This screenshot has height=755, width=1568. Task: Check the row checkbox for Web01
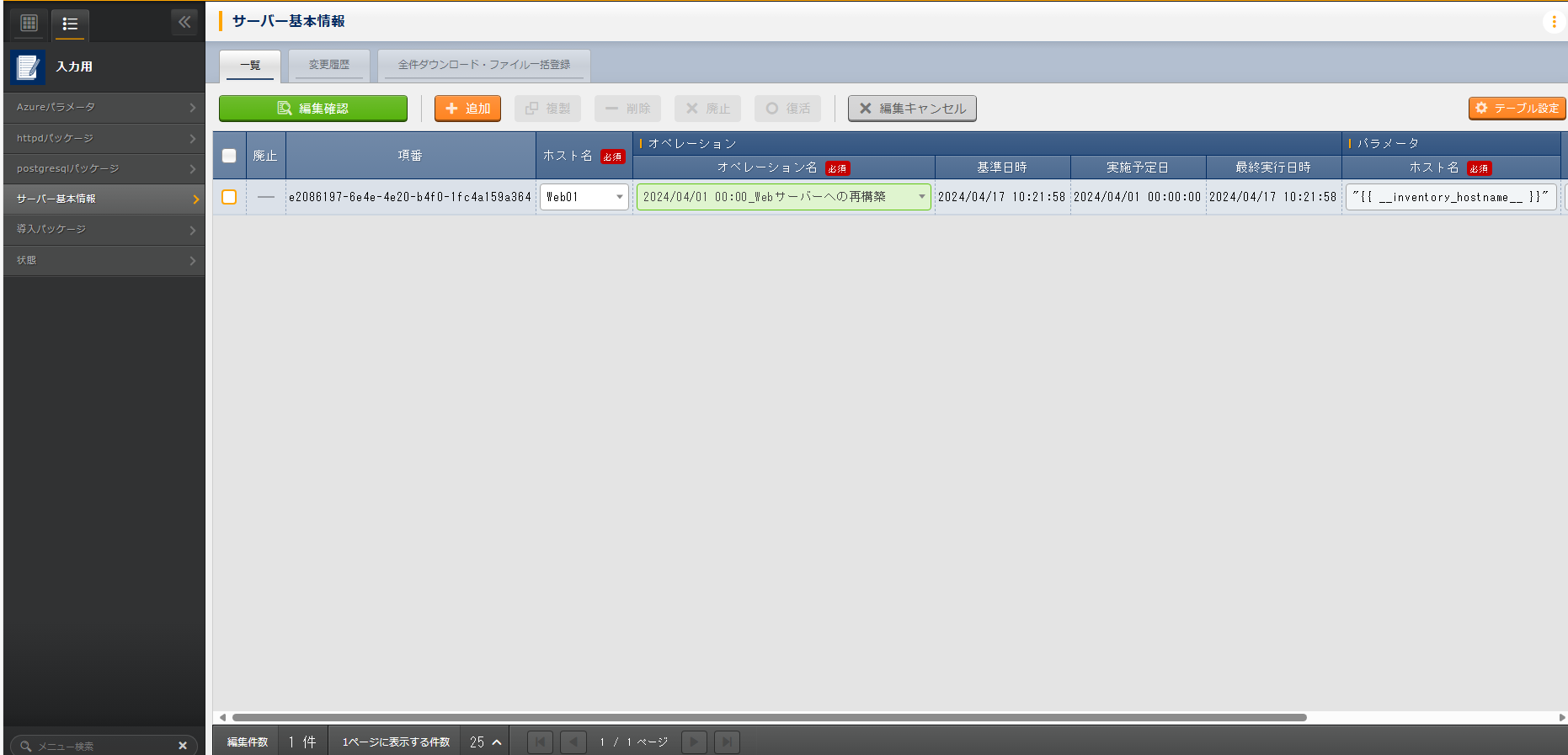(x=229, y=197)
